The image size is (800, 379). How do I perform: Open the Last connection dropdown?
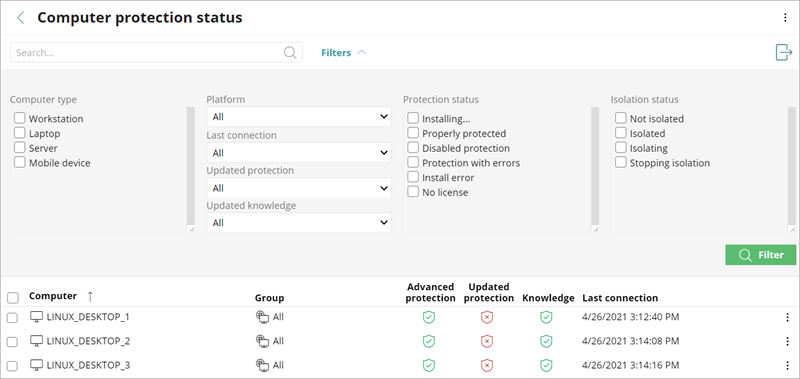tap(299, 153)
